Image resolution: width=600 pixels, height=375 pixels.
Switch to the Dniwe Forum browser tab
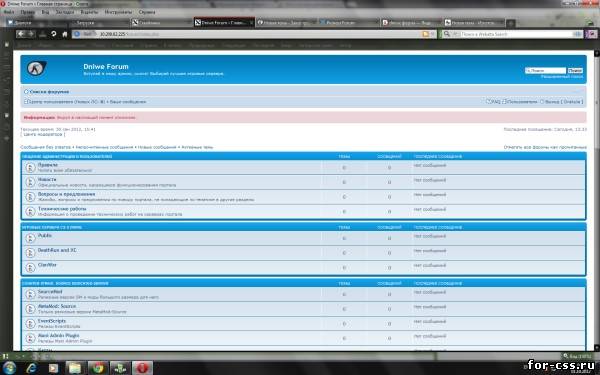pos(224,23)
